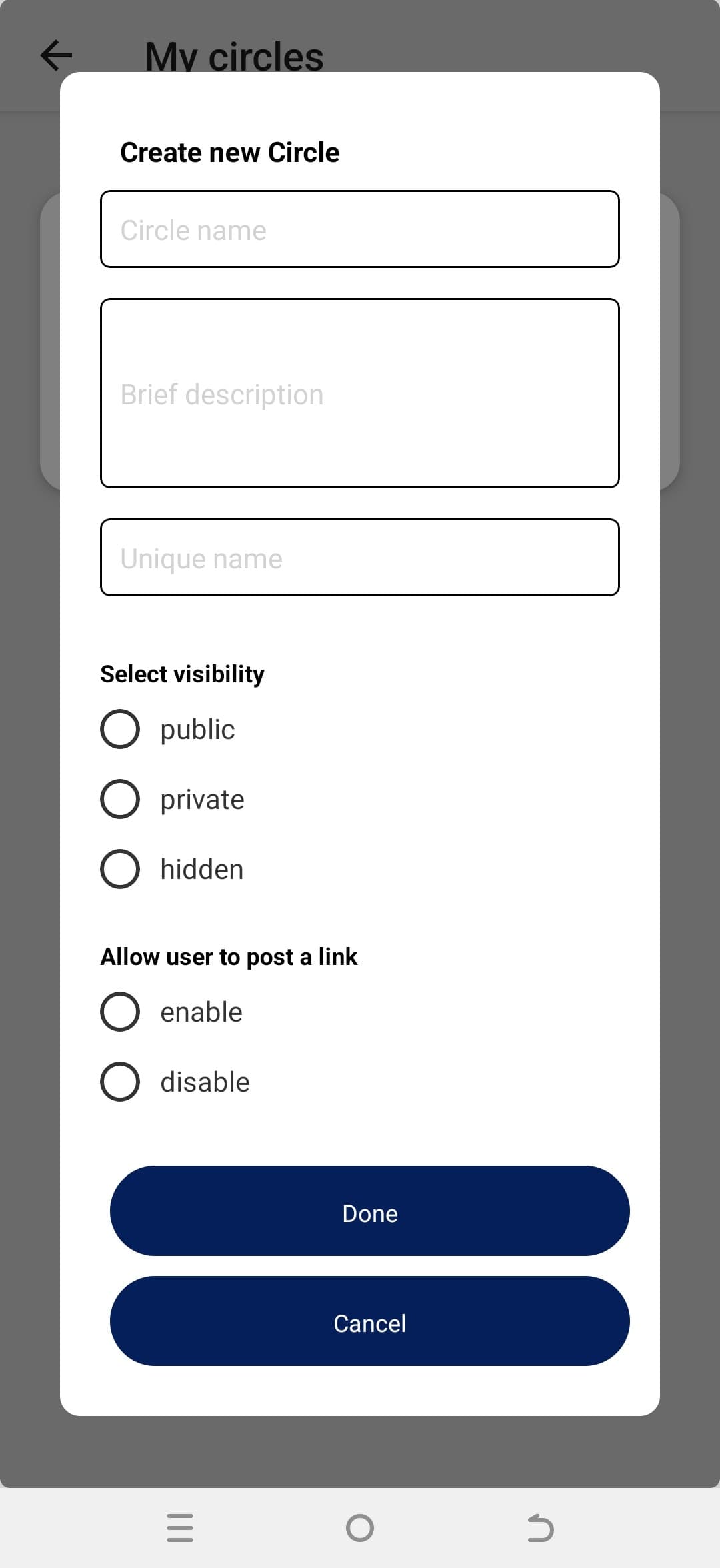Focus the Unique name field
This screenshot has height=1568, width=720.
click(x=360, y=558)
